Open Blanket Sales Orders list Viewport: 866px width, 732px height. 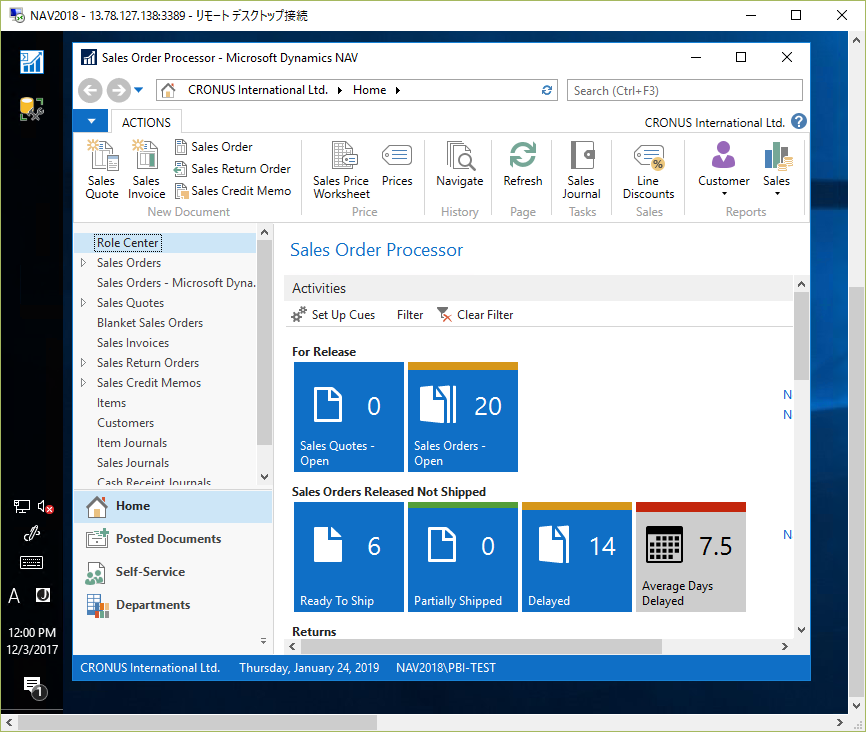150,323
